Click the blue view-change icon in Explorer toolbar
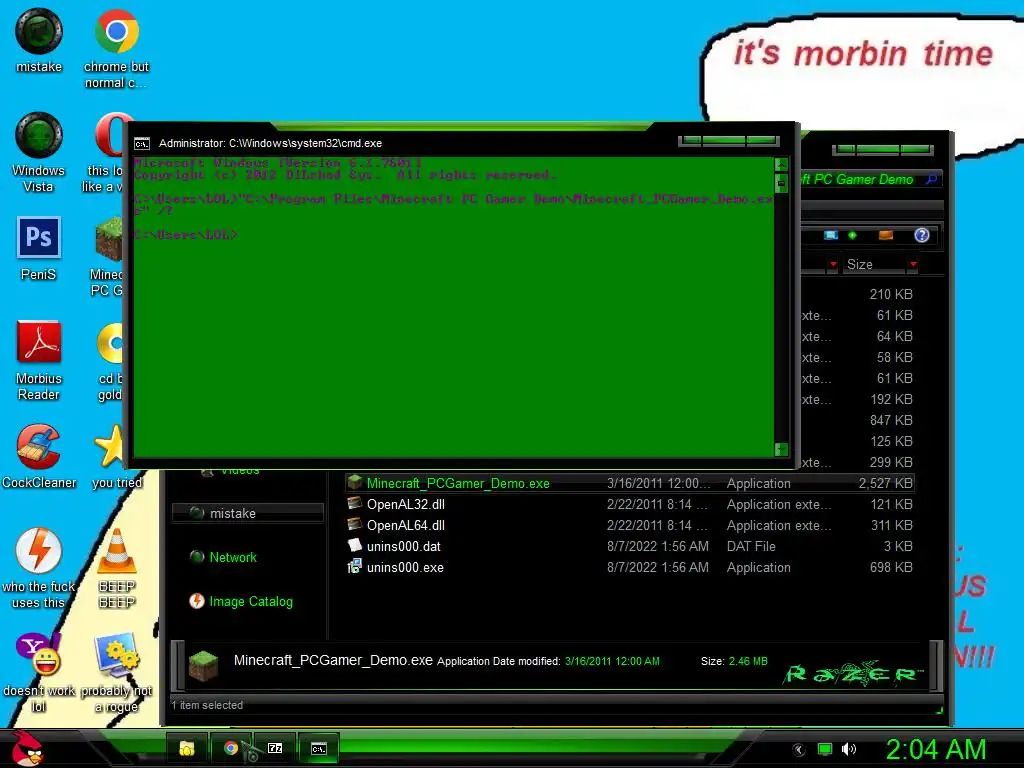 (x=830, y=235)
